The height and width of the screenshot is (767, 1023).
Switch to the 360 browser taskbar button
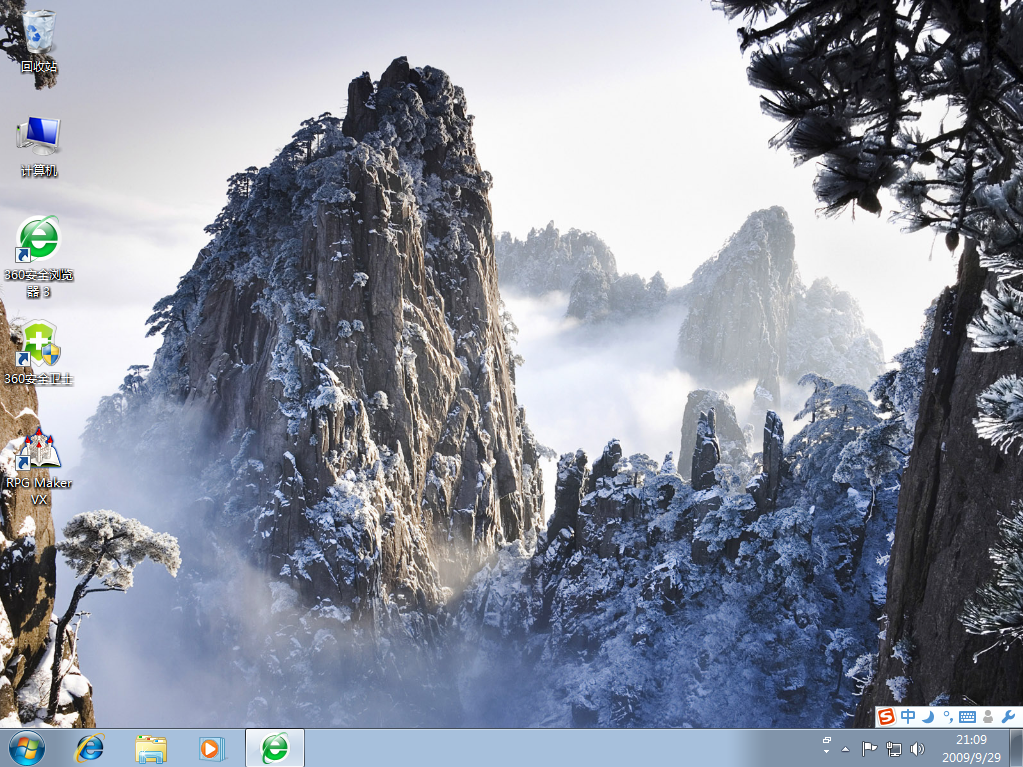tap(275, 748)
